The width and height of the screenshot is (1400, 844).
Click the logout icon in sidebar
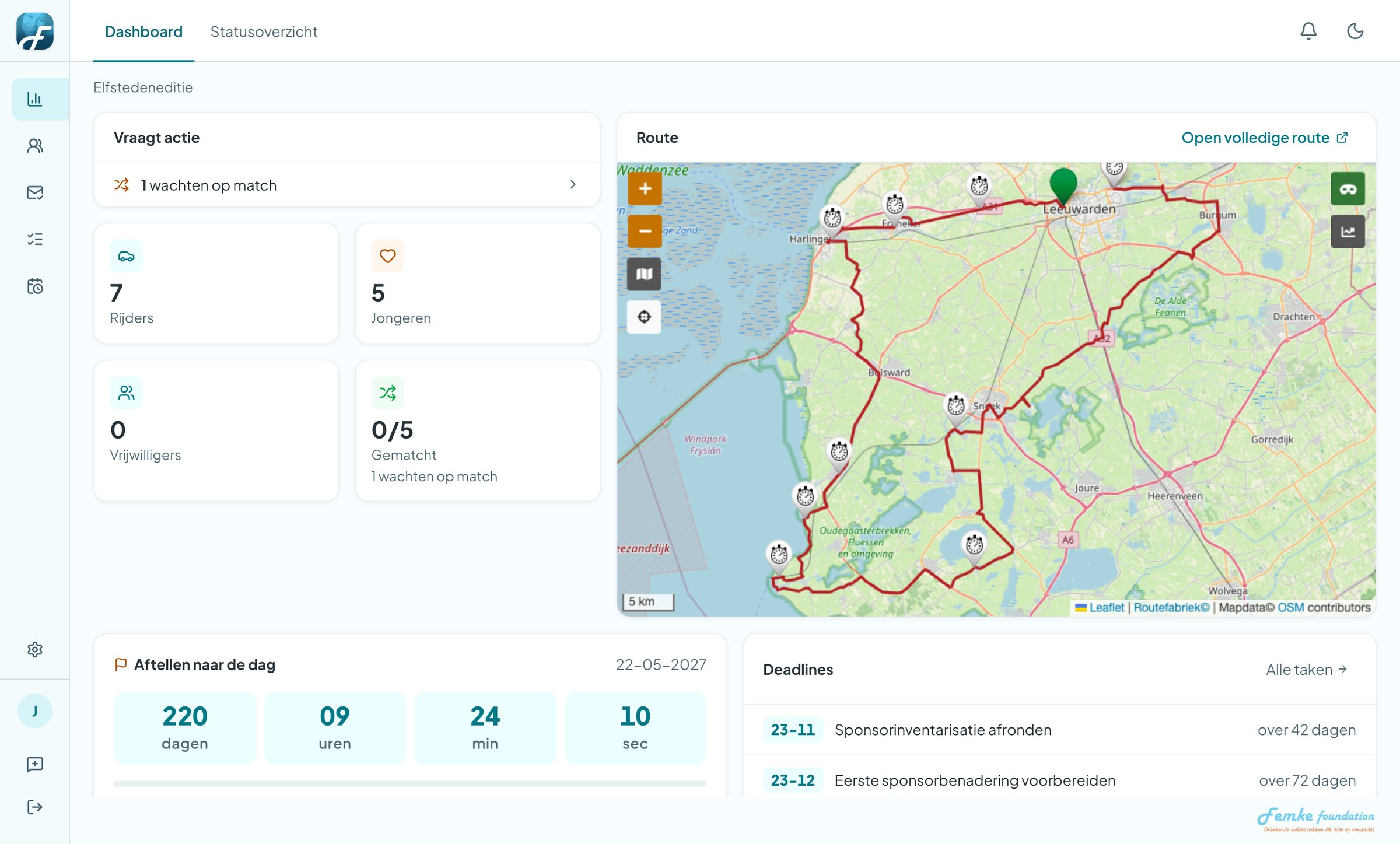point(35,807)
